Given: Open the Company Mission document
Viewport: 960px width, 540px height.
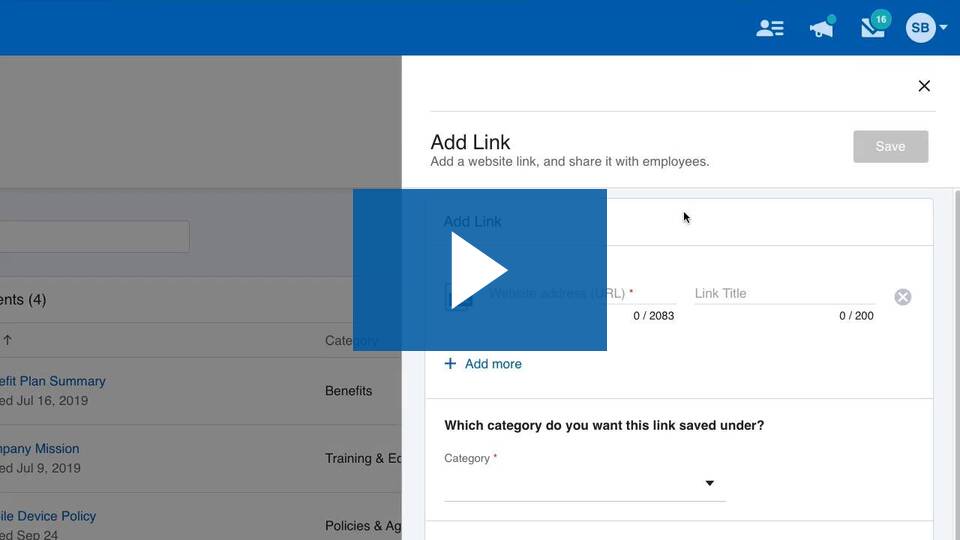Looking at the screenshot, I should point(40,449).
